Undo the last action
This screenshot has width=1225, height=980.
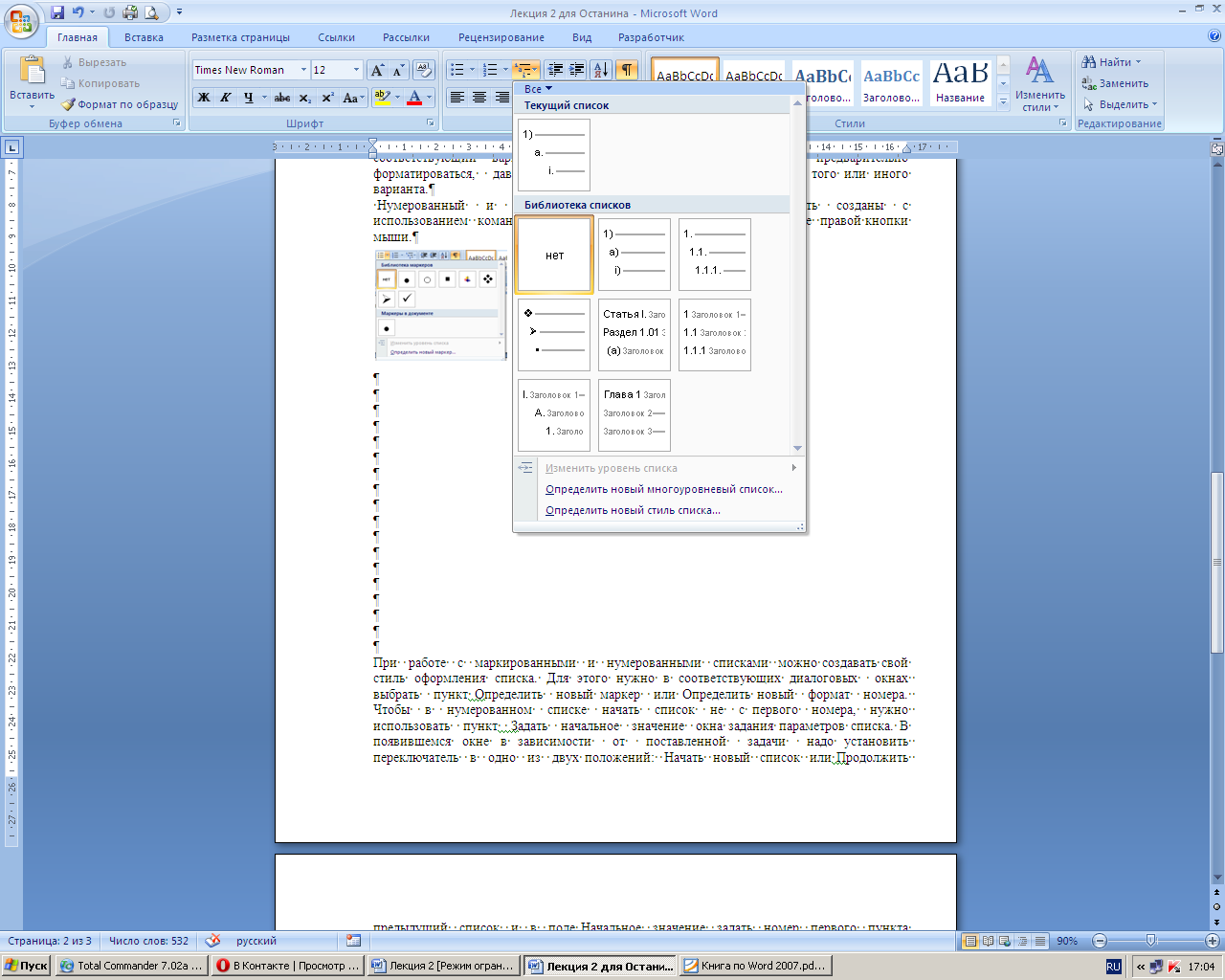coord(78,12)
